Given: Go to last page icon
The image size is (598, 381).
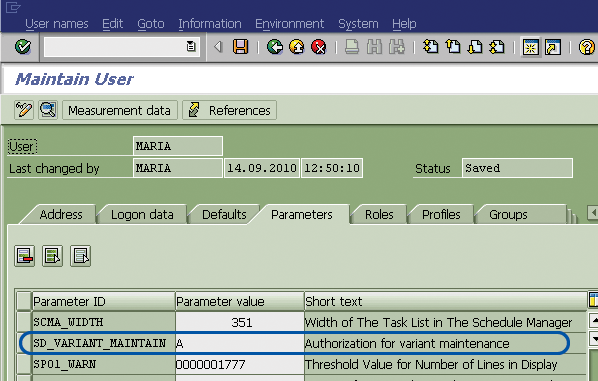Looking at the screenshot, I should 497,47.
